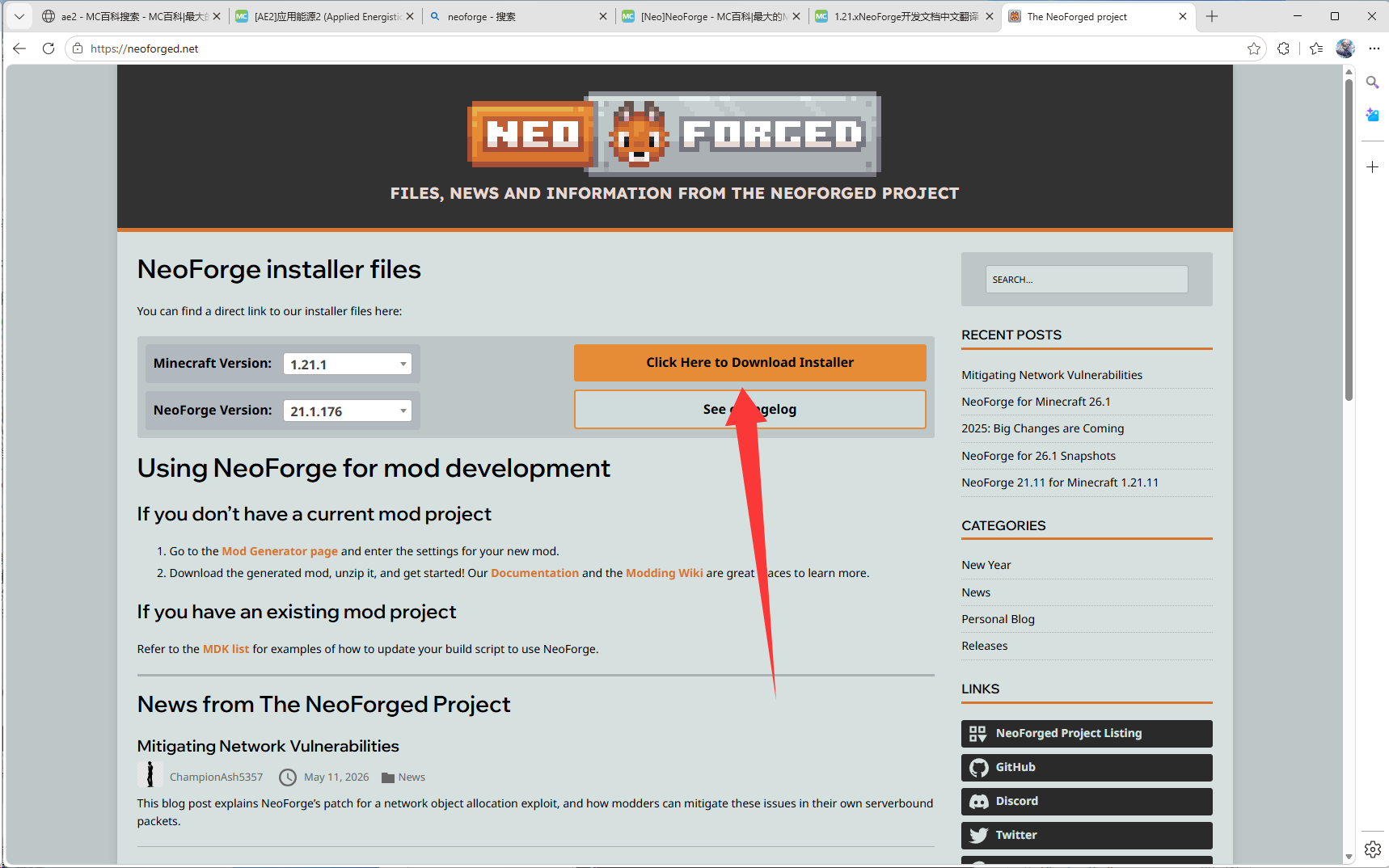This screenshot has height=868, width=1389.
Task: Open the Discord link button
Action: point(1087,802)
